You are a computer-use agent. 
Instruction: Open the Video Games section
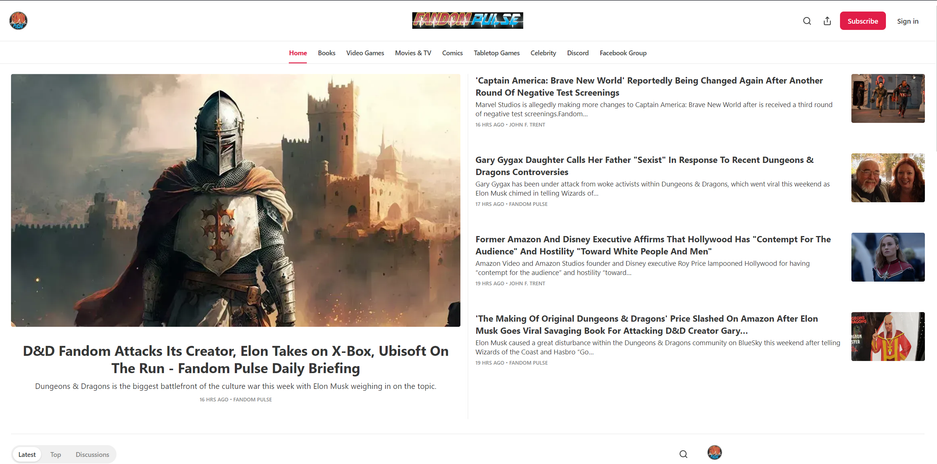pyautogui.click(x=365, y=53)
